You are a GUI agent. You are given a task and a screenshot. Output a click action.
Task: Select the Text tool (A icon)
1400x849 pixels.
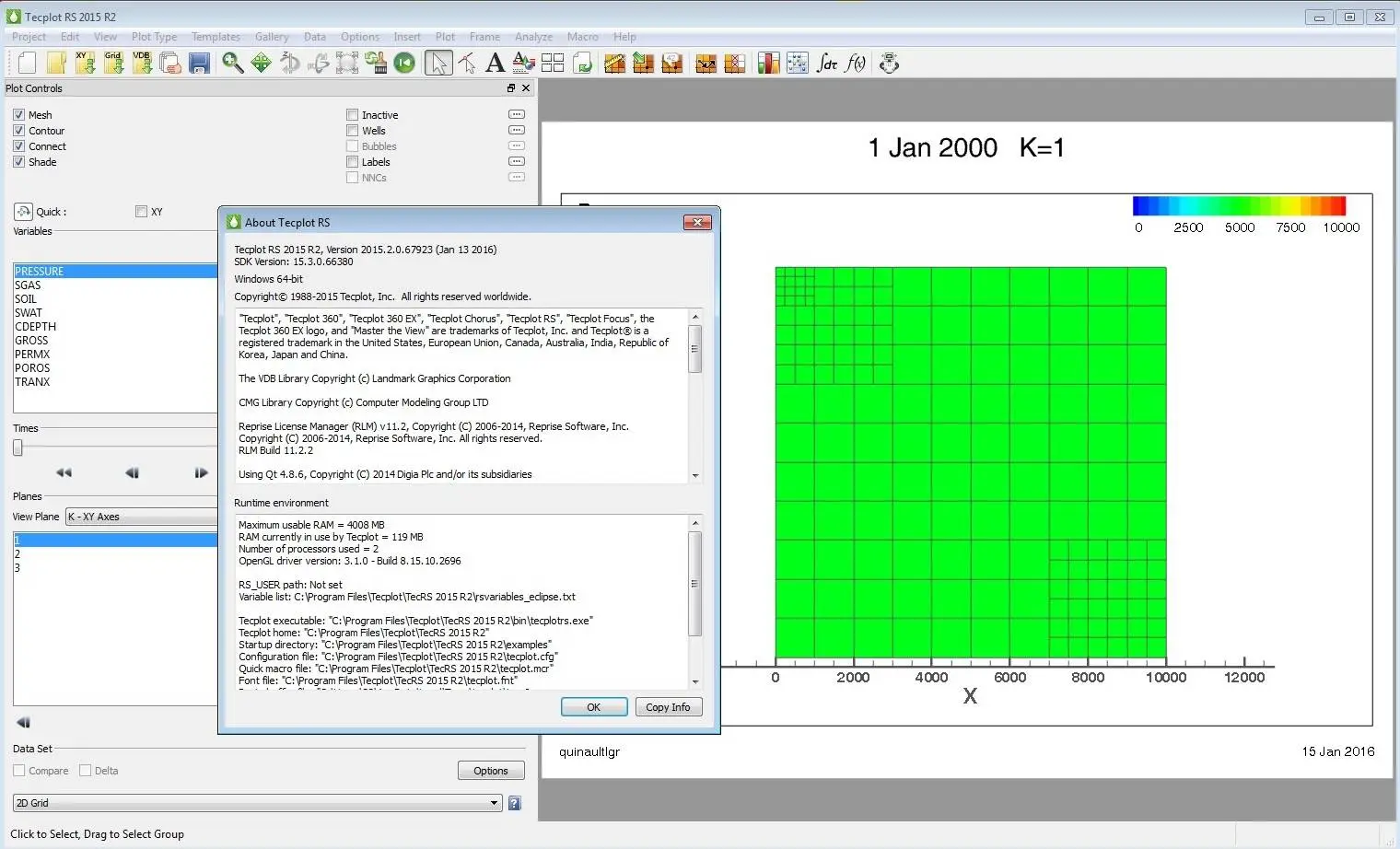(x=495, y=63)
